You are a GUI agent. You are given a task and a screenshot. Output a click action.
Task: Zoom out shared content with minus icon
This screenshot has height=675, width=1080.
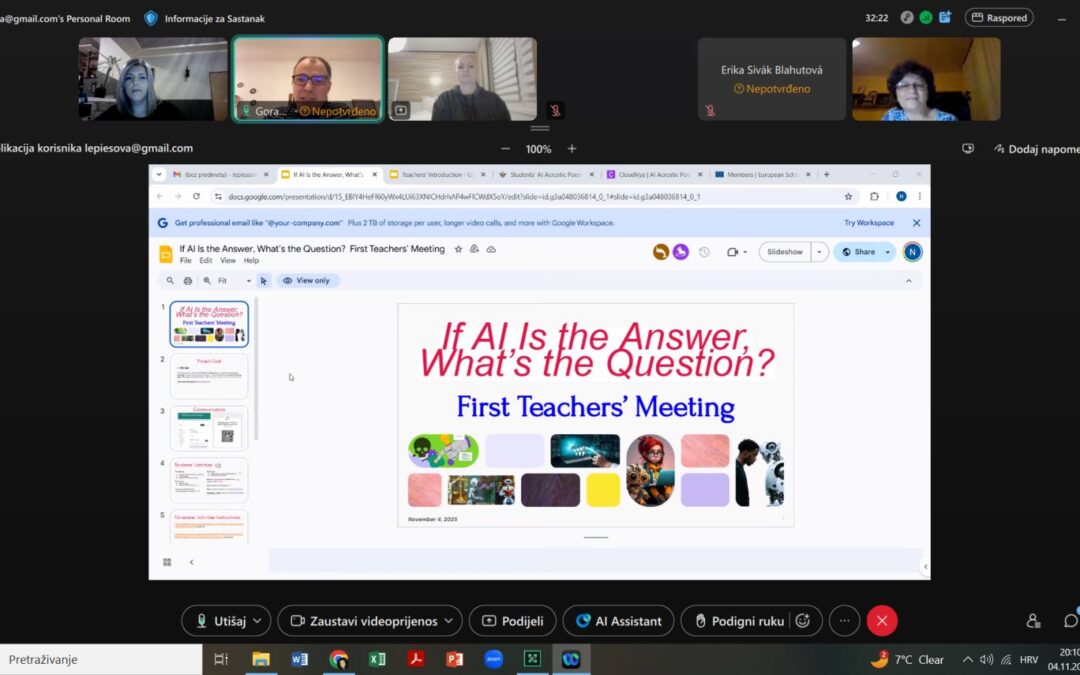tap(504, 149)
